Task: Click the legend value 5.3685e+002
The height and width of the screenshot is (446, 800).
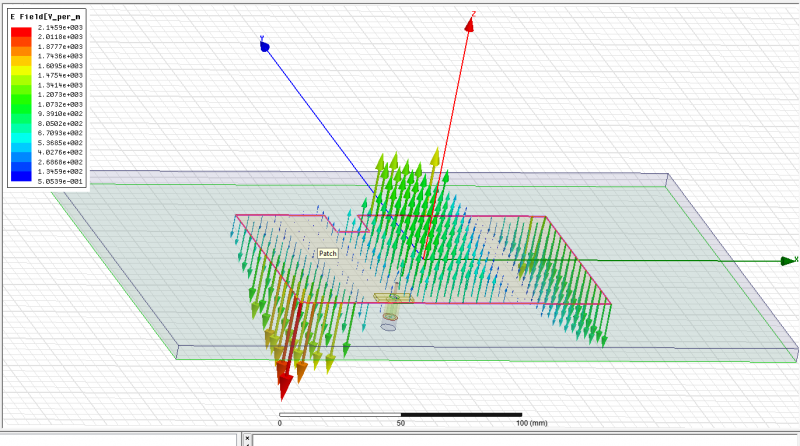Action: pyautogui.click(x=60, y=143)
